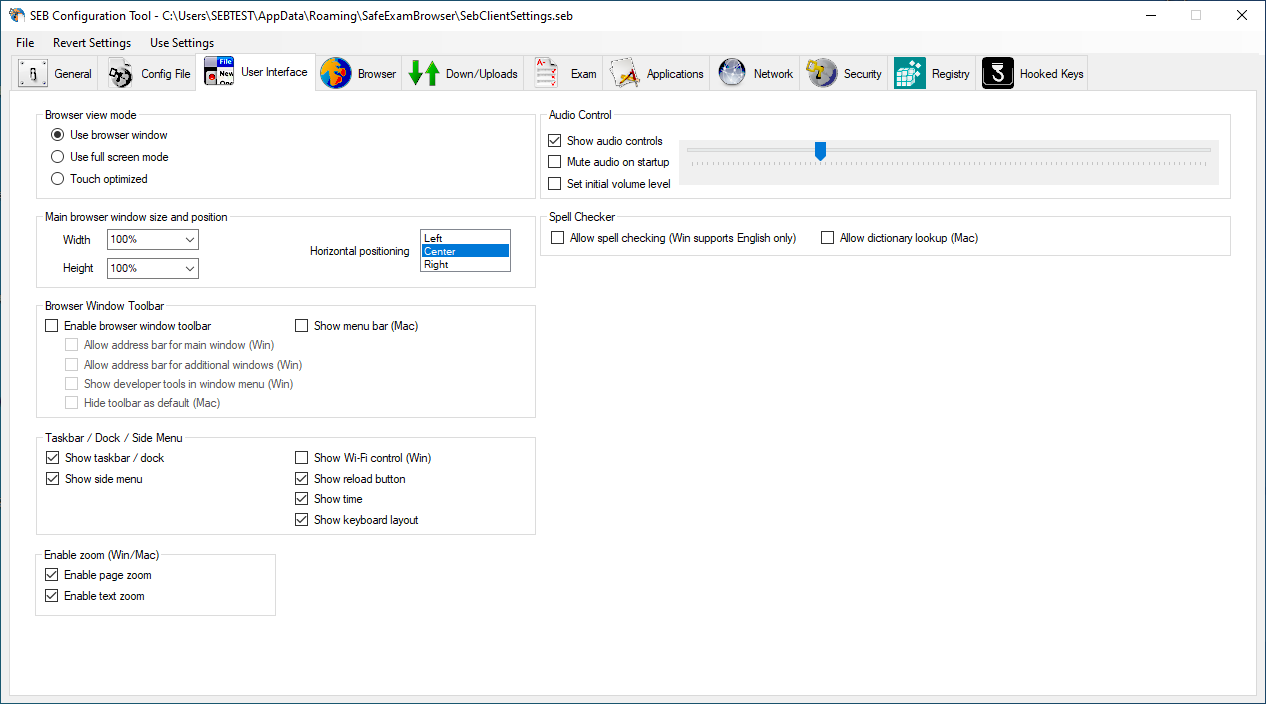1266x704 pixels.
Task: Click the Security tab icon
Action: 822,73
